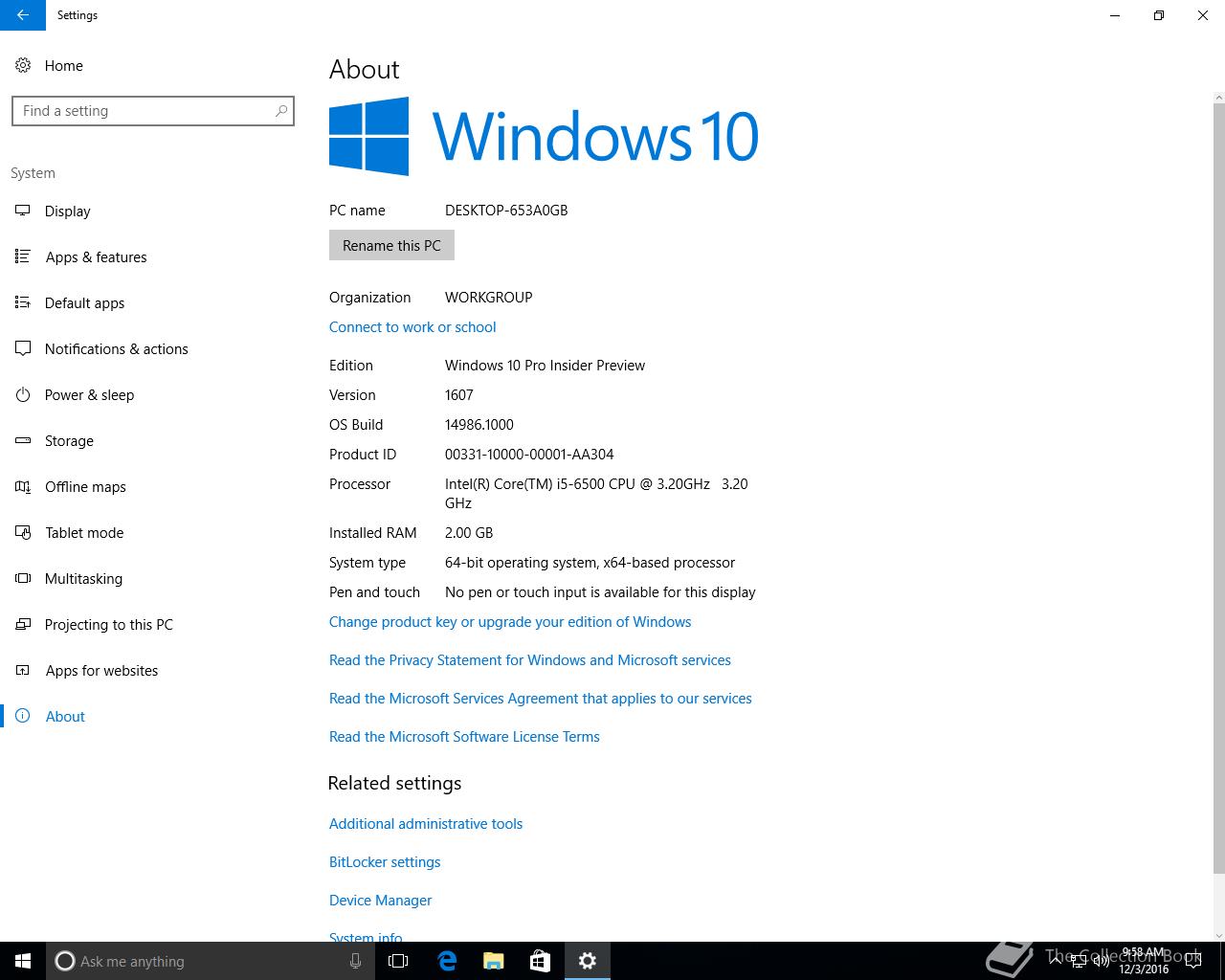Click the vertical scrollbar thumb
1225x980 pixels.
[1218, 488]
